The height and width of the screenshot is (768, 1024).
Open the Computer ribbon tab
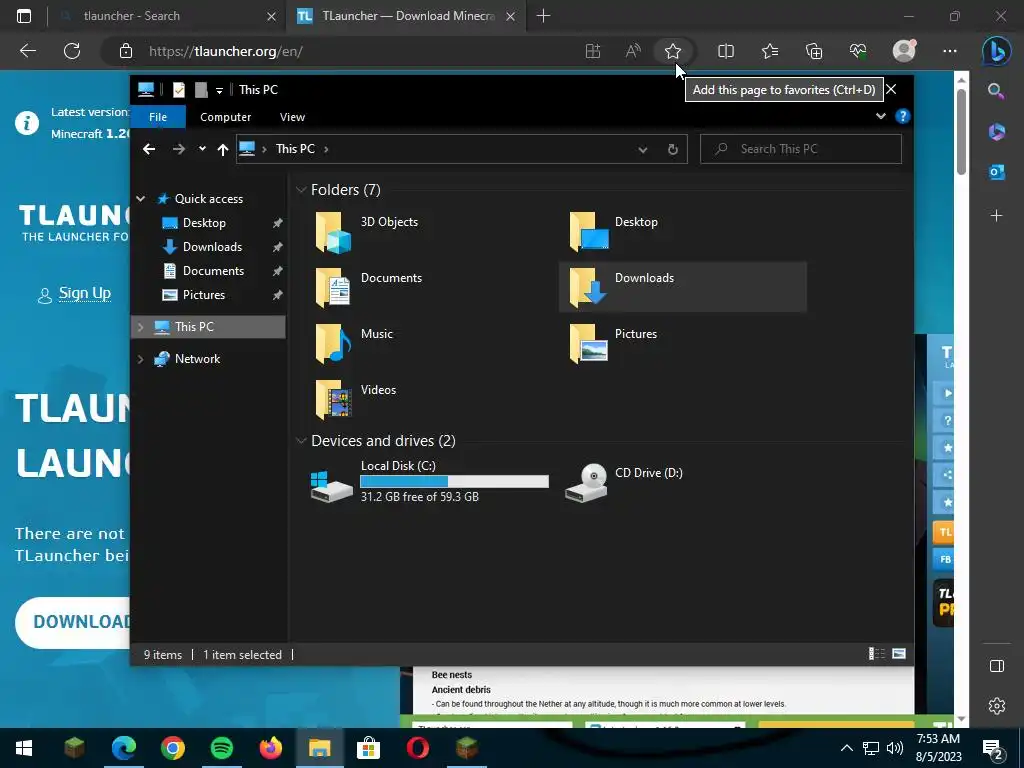(225, 117)
